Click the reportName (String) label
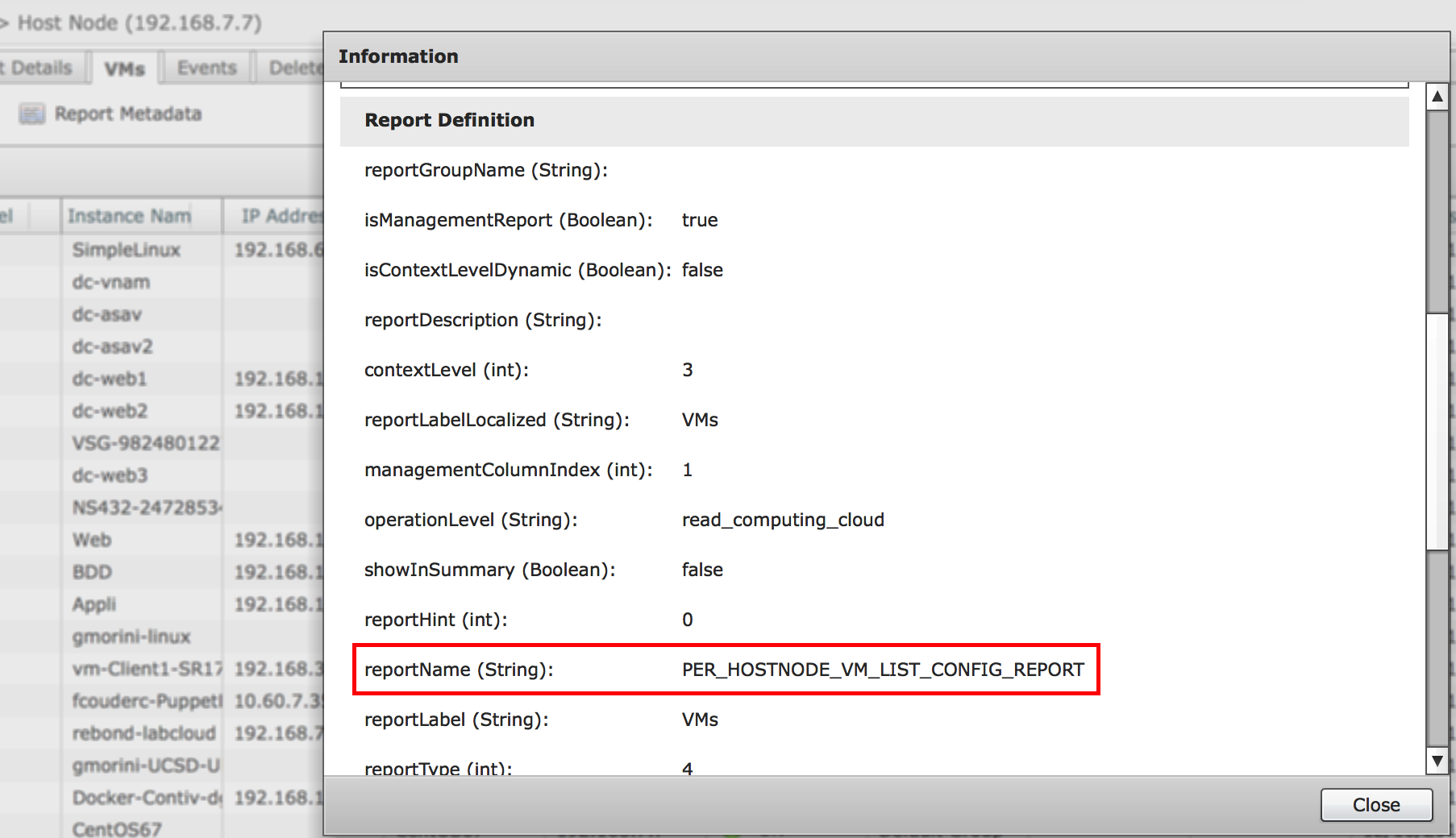Screen dimensions: 1456x838 coord(459,670)
